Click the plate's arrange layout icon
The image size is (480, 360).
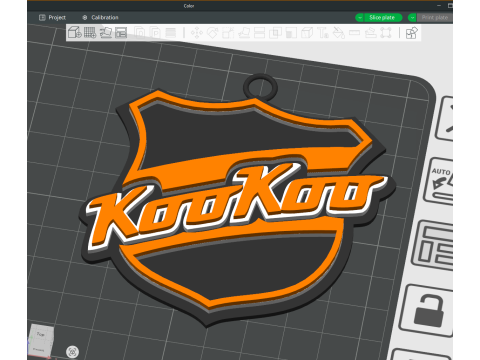coord(433,245)
